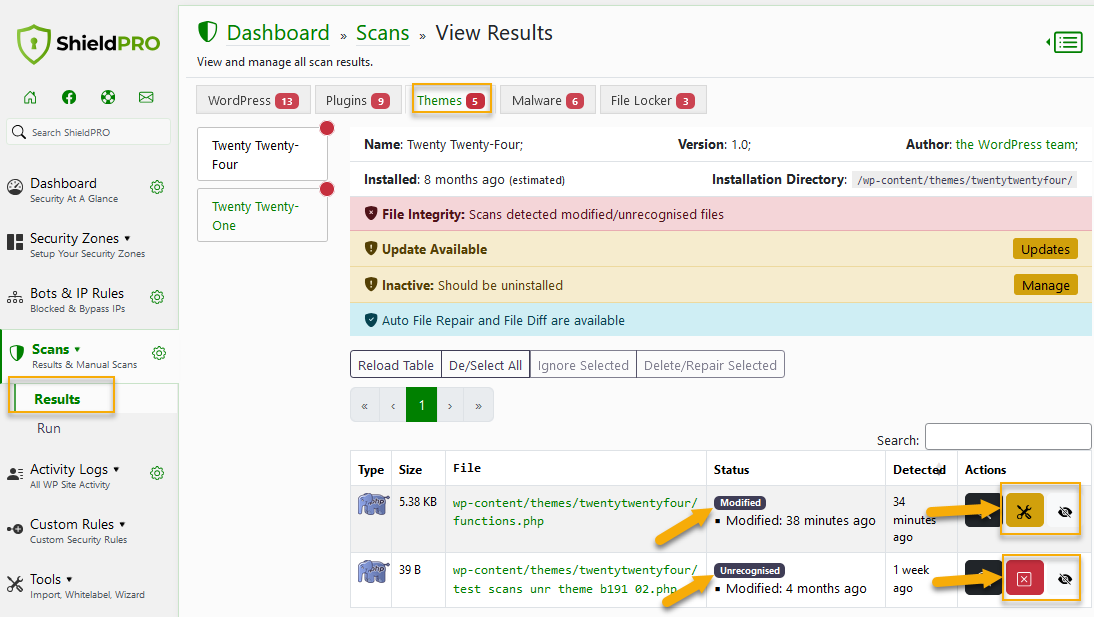Image resolution: width=1094 pixels, height=617 pixels.
Task: Go to next page with single chevron
Action: click(450, 406)
